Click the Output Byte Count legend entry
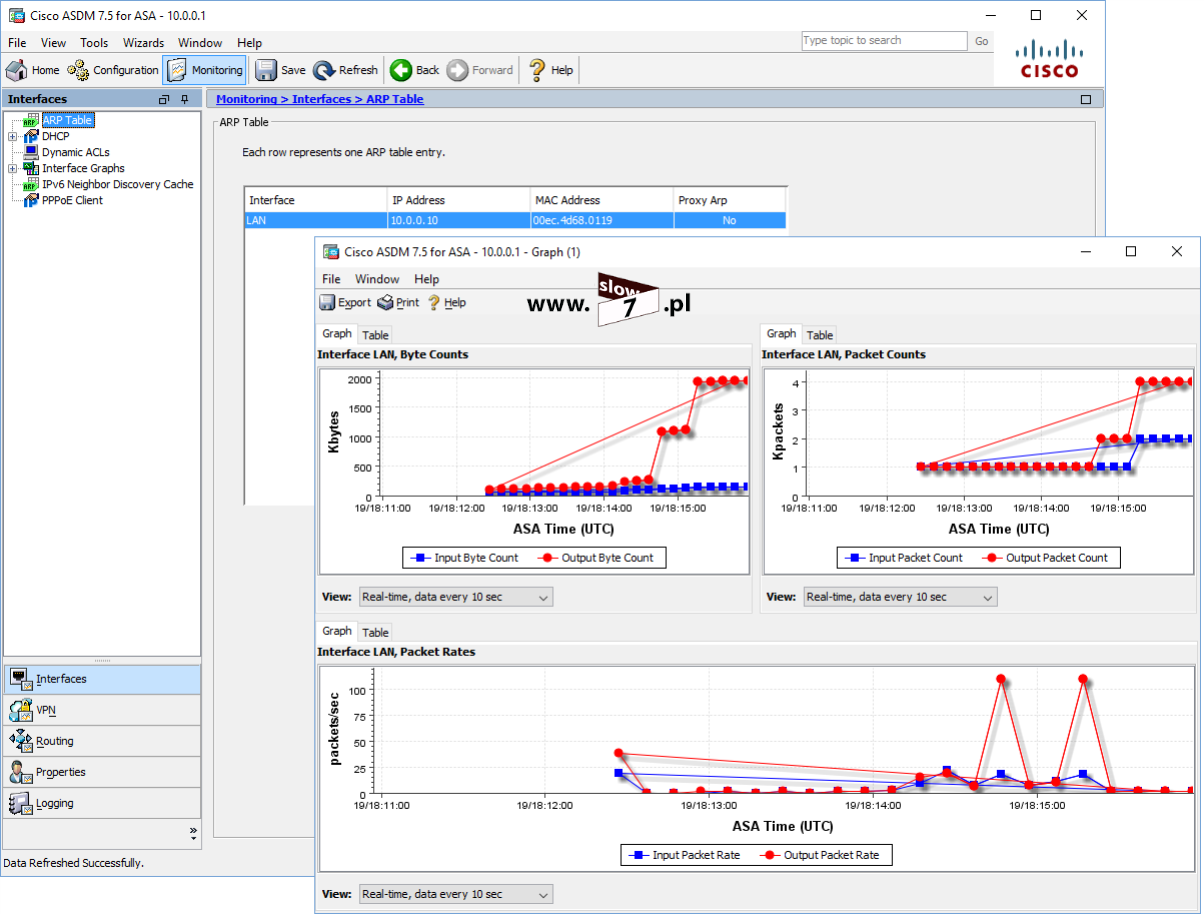1204x914 pixels. pos(598,558)
